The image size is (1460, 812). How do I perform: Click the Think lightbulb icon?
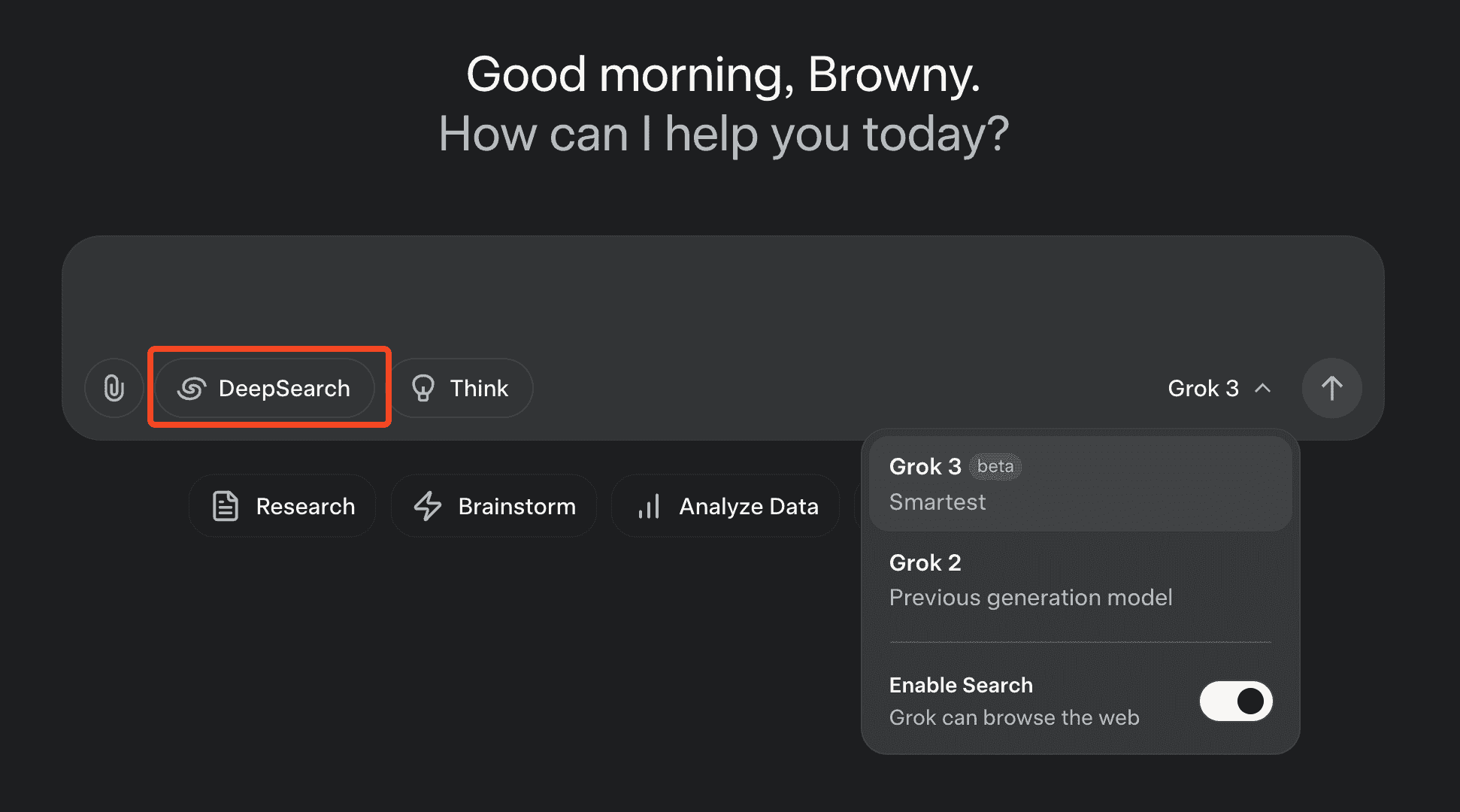coord(423,388)
